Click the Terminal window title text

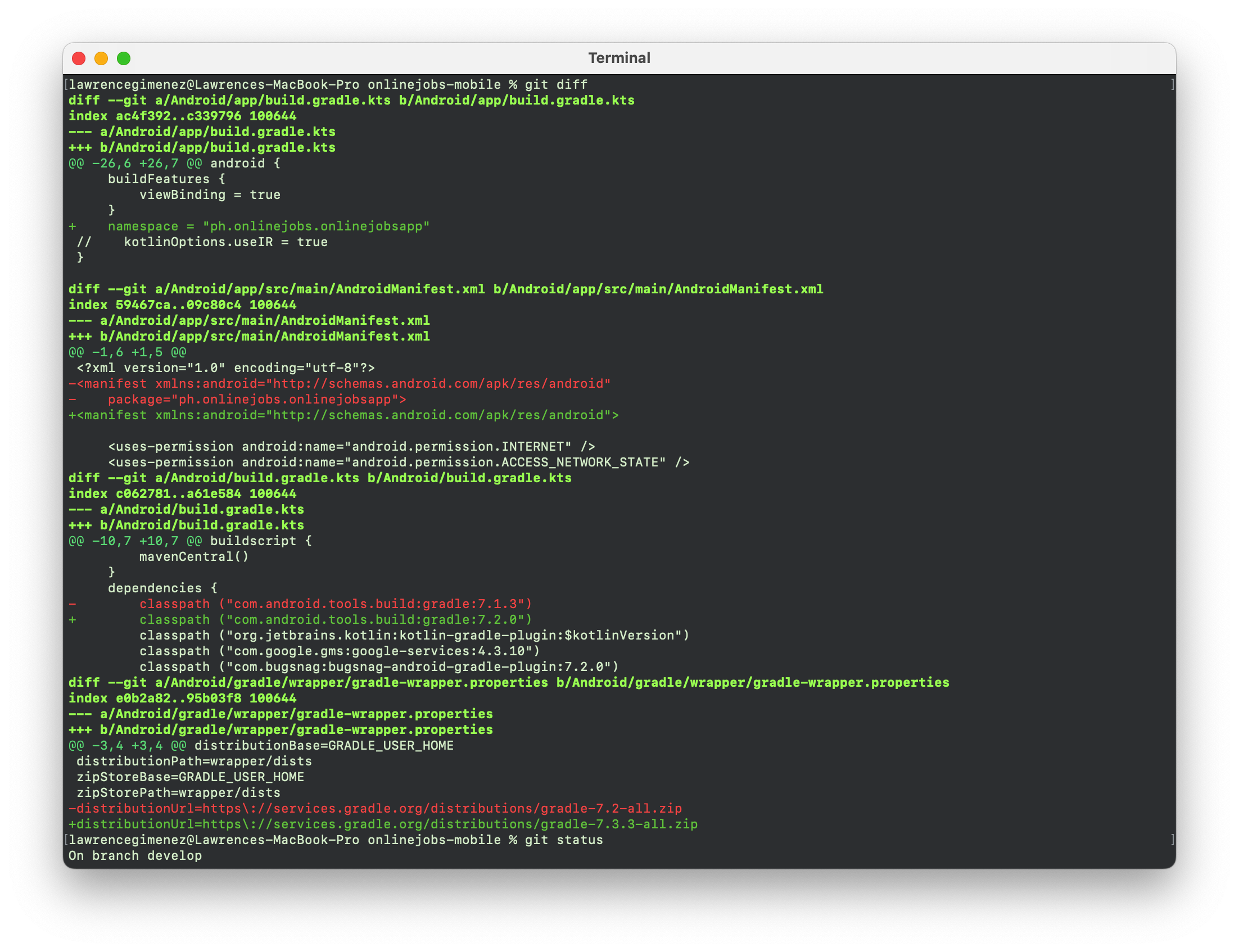pyautogui.click(x=619, y=58)
